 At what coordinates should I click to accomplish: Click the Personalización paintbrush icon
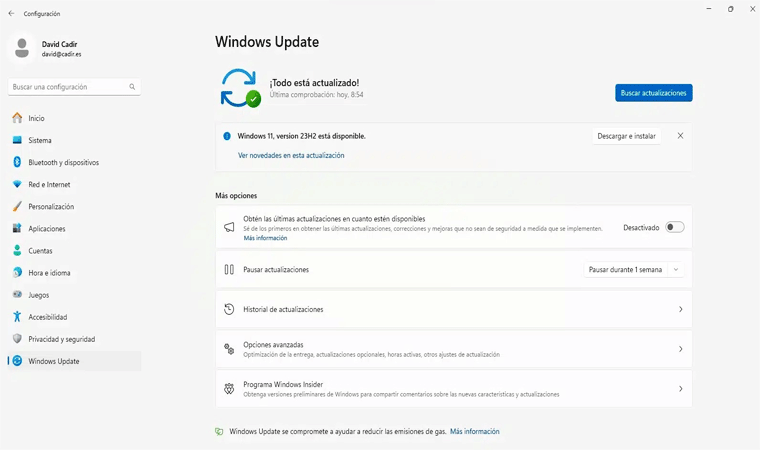pyautogui.click(x=17, y=207)
